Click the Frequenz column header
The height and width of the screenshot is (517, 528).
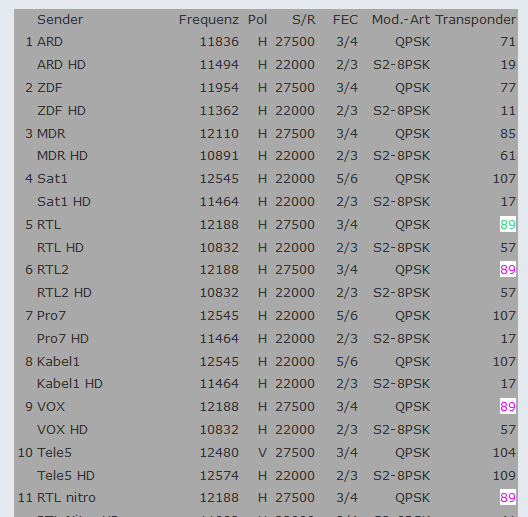[x=209, y=20]
